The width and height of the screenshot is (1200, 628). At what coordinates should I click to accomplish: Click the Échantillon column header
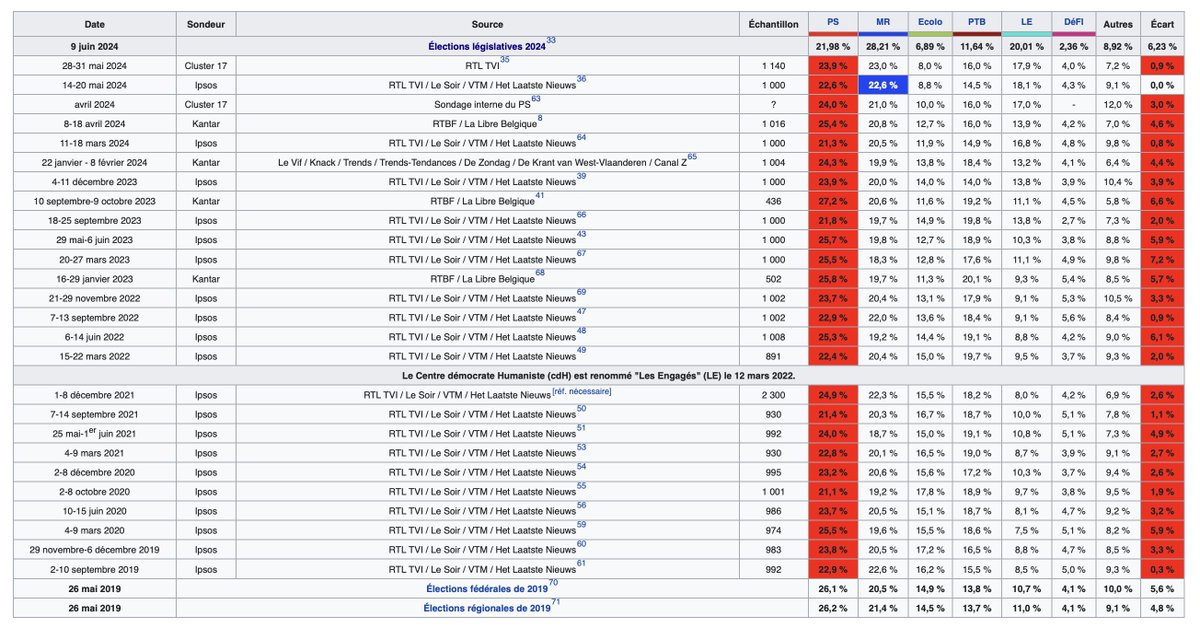773,23
